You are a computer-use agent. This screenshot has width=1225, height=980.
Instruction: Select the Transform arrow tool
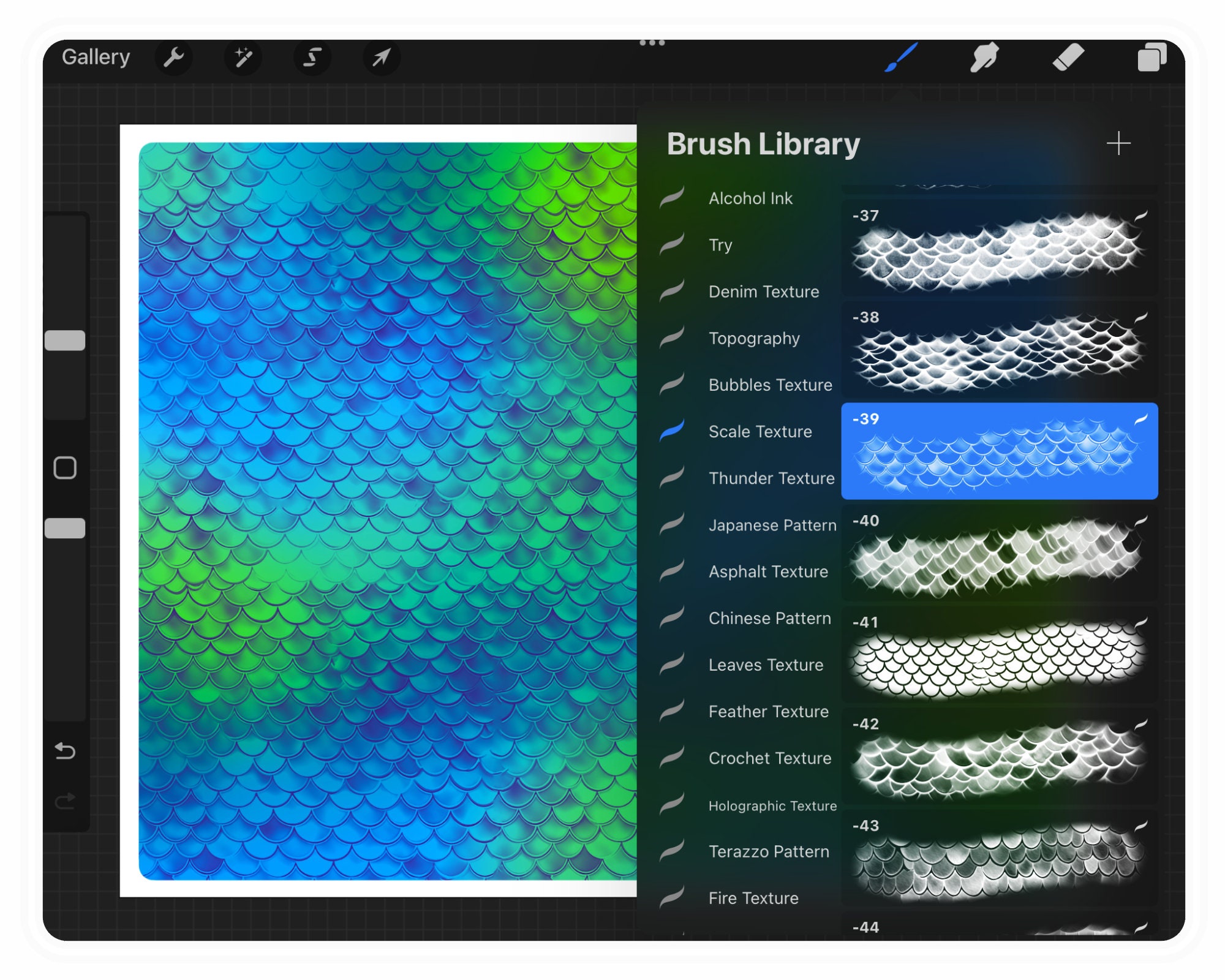[x=381, y=58]
